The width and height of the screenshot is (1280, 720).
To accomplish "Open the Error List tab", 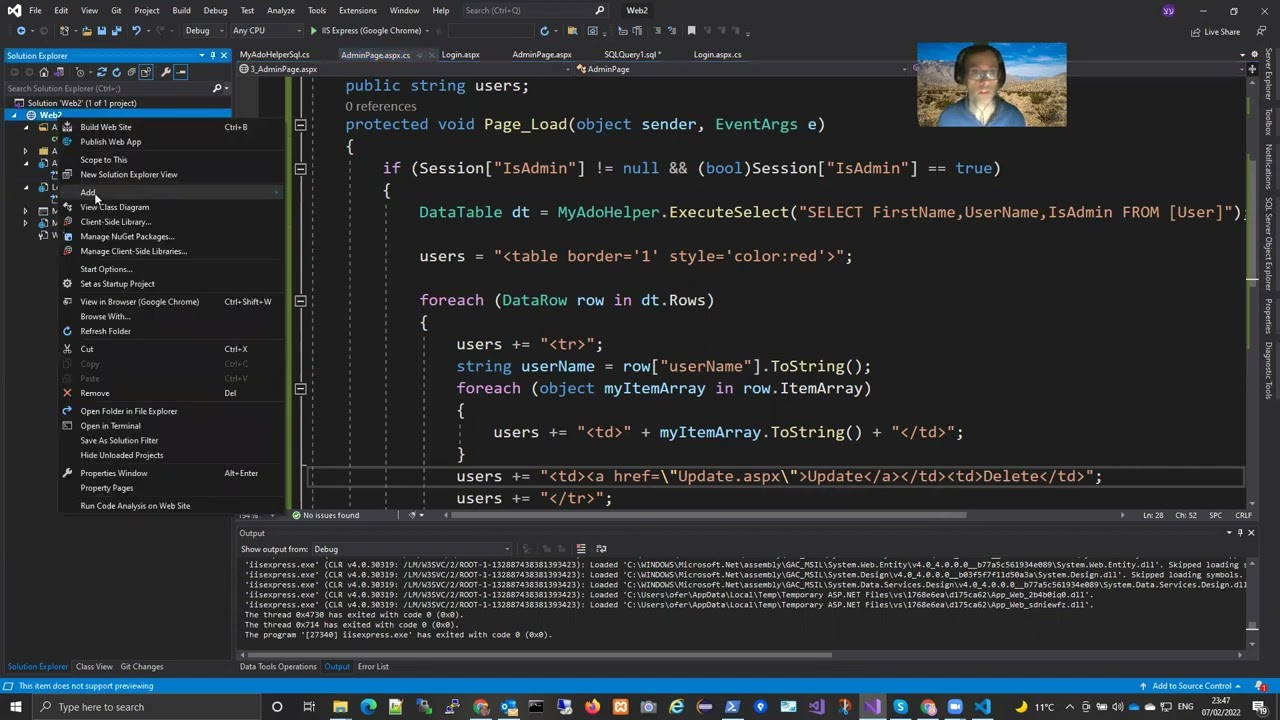I will (373, 667).
